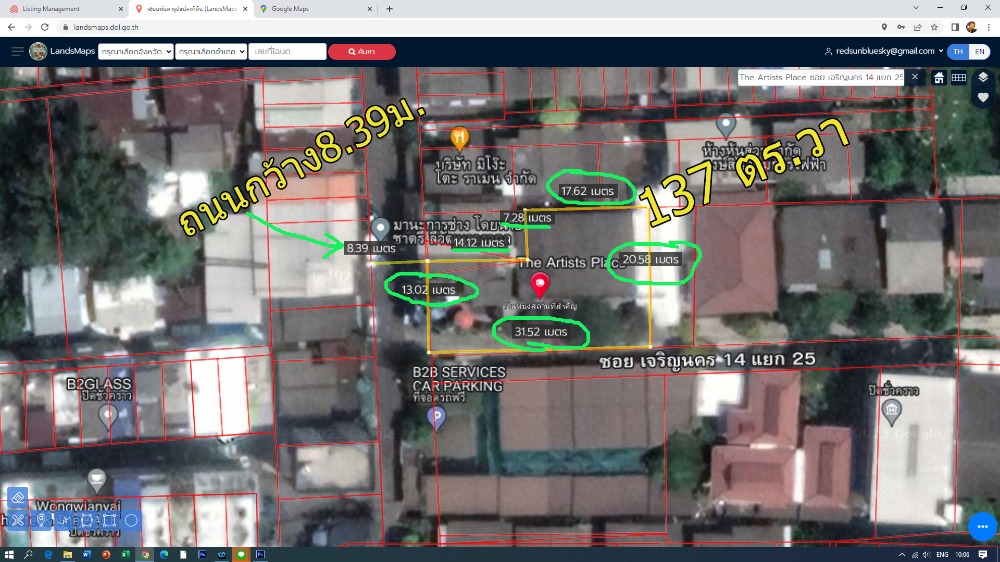Open the LandsMaps hamburger menu
This screenshot has height=562, width=1000.
click(x=17, y=51)
